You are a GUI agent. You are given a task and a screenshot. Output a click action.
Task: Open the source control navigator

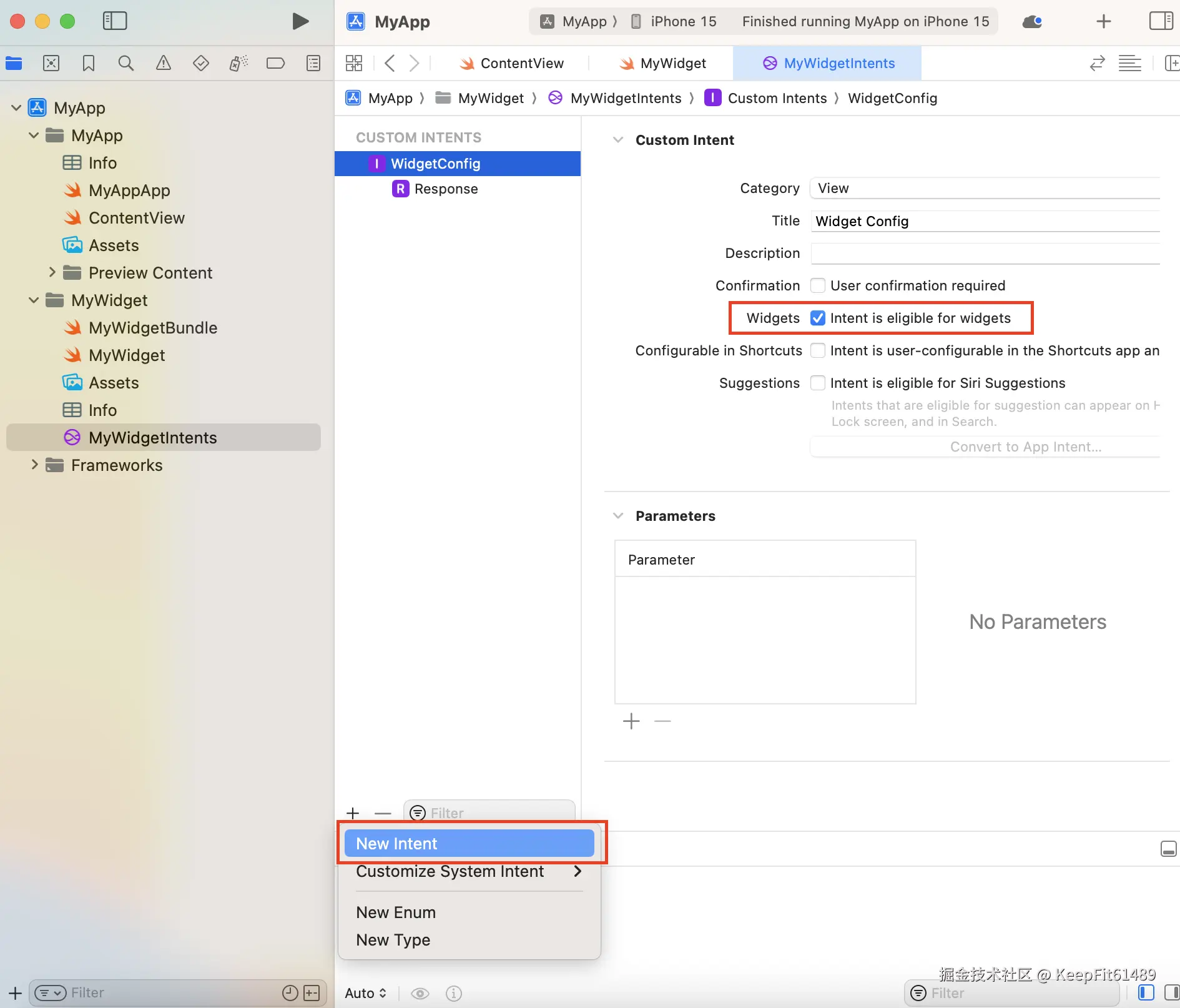[x=51, y=63]
